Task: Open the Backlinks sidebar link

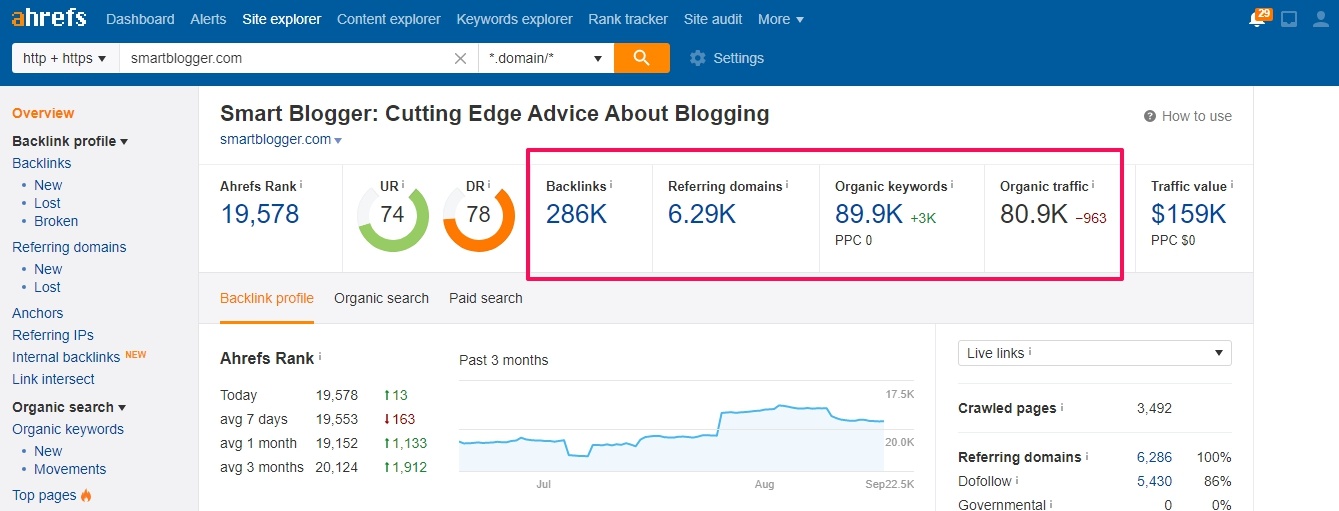Action: 42,163
